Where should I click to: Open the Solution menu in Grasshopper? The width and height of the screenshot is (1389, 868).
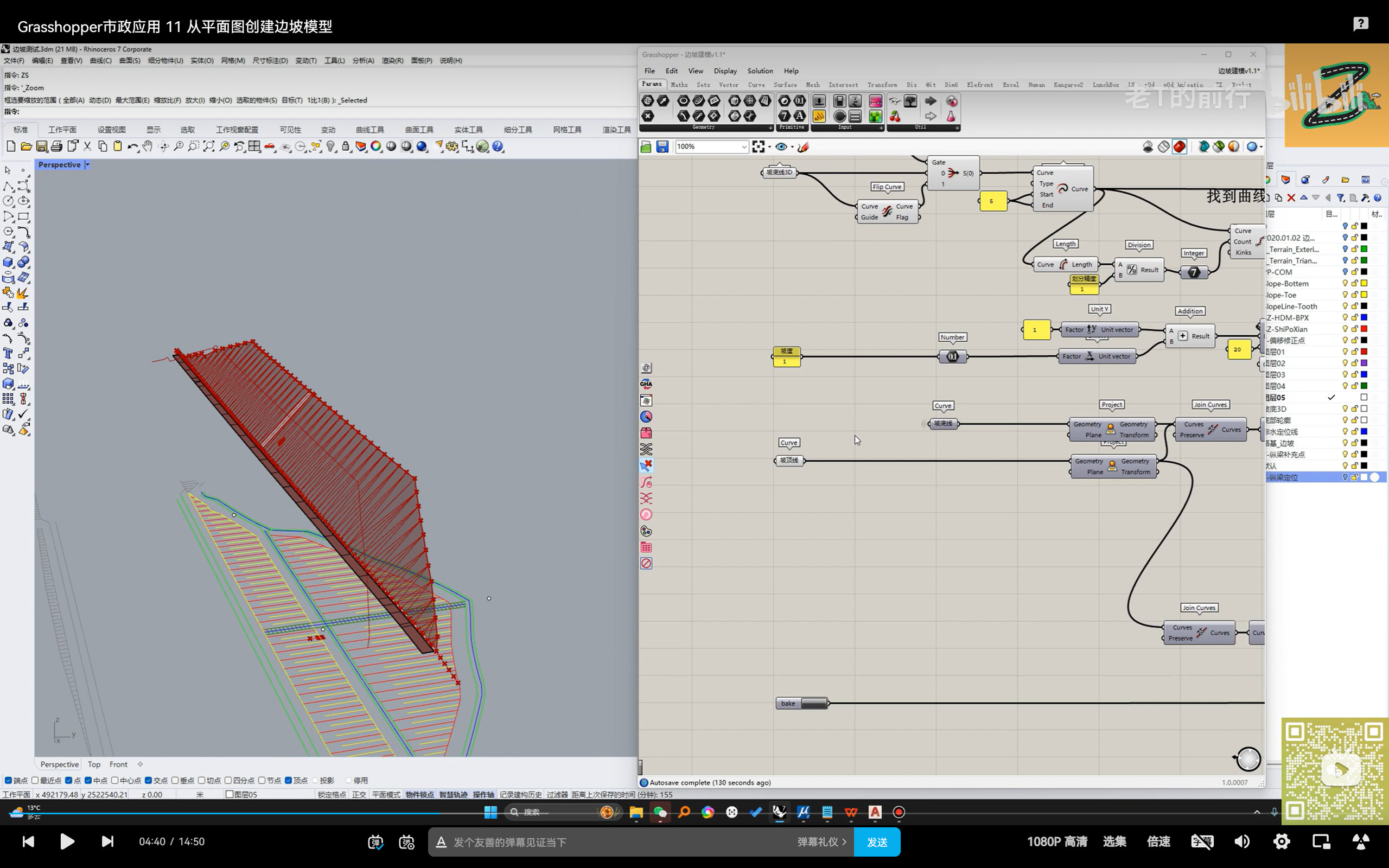pos(760,71)
